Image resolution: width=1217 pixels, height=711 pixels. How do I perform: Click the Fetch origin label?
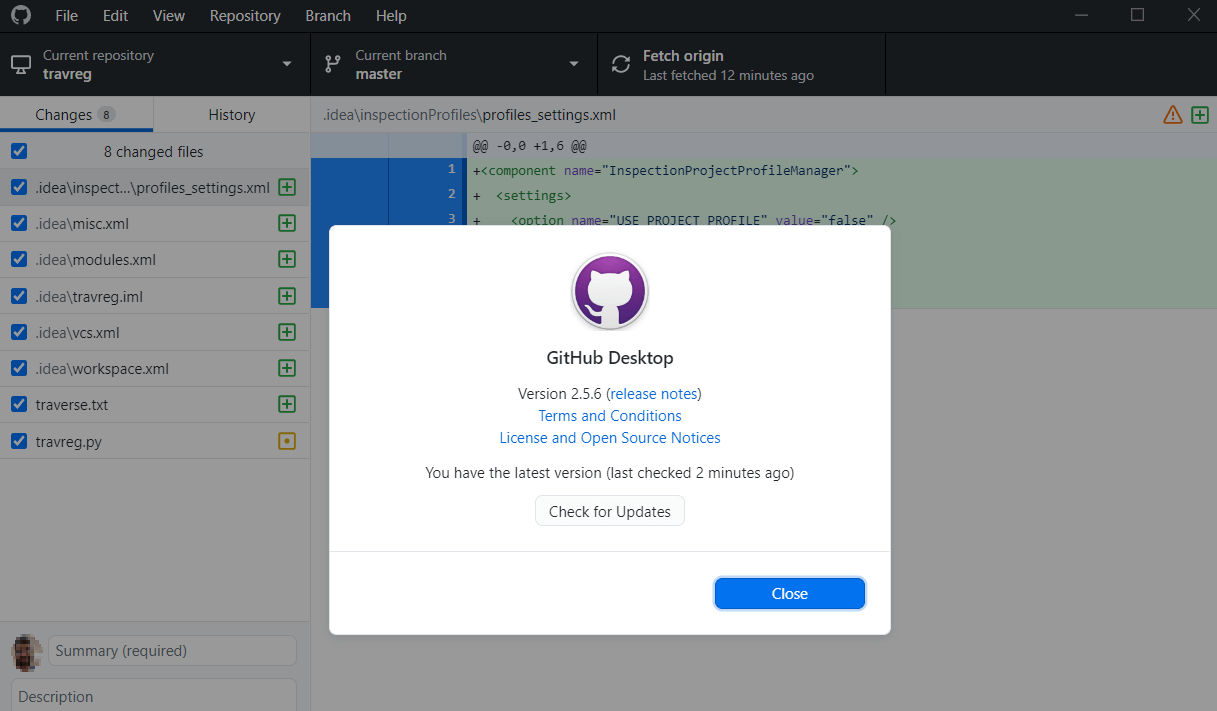point(683,56)
